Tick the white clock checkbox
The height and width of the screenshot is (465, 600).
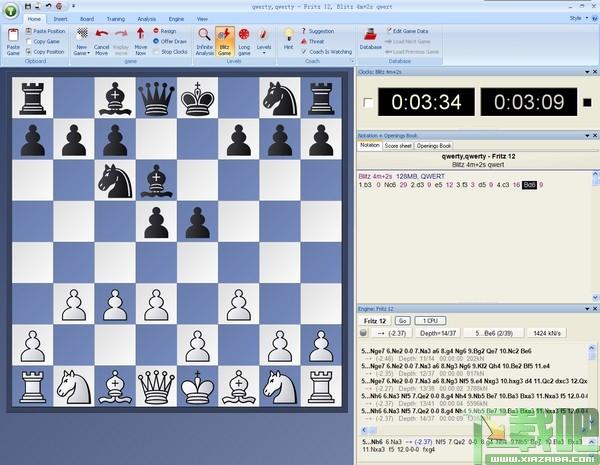(x=368, y=103)
